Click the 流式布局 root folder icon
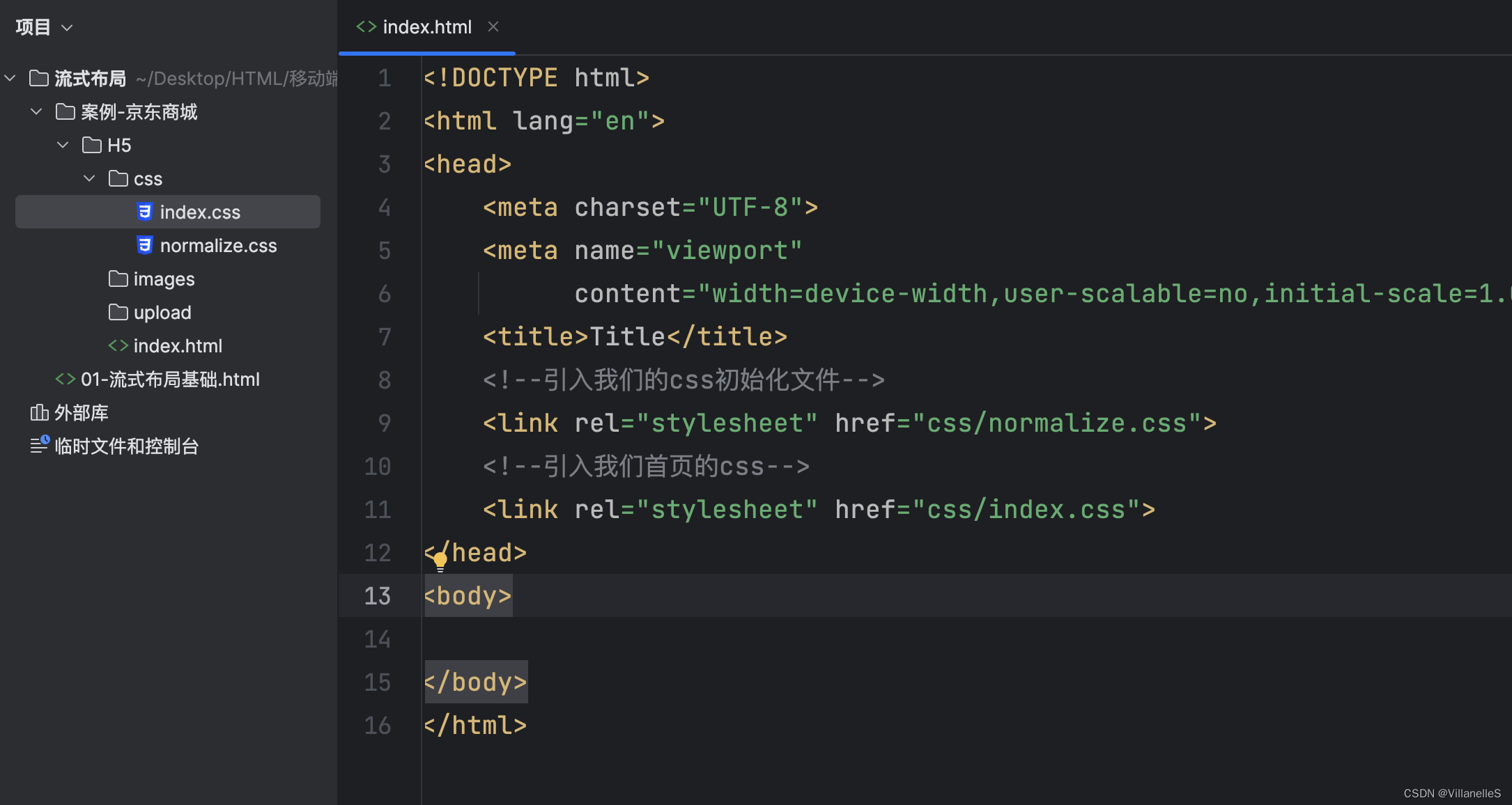Viewport: 1512px width, 805px height. [39, 78]
